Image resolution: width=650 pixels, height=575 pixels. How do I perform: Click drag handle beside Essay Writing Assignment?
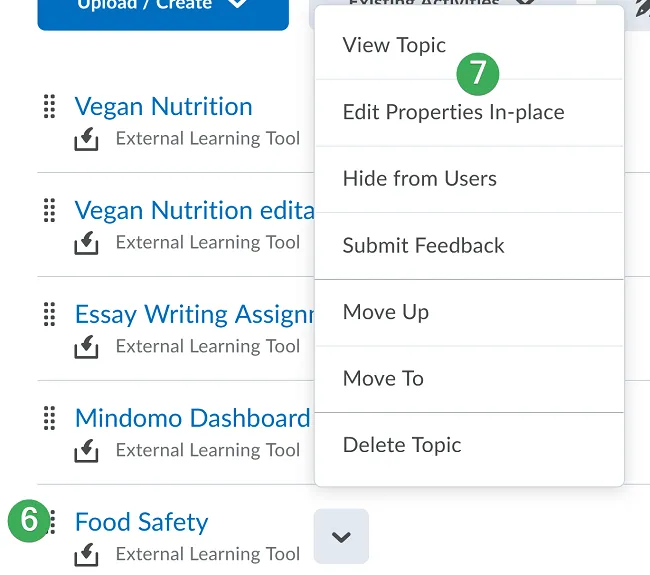[49, 314]
